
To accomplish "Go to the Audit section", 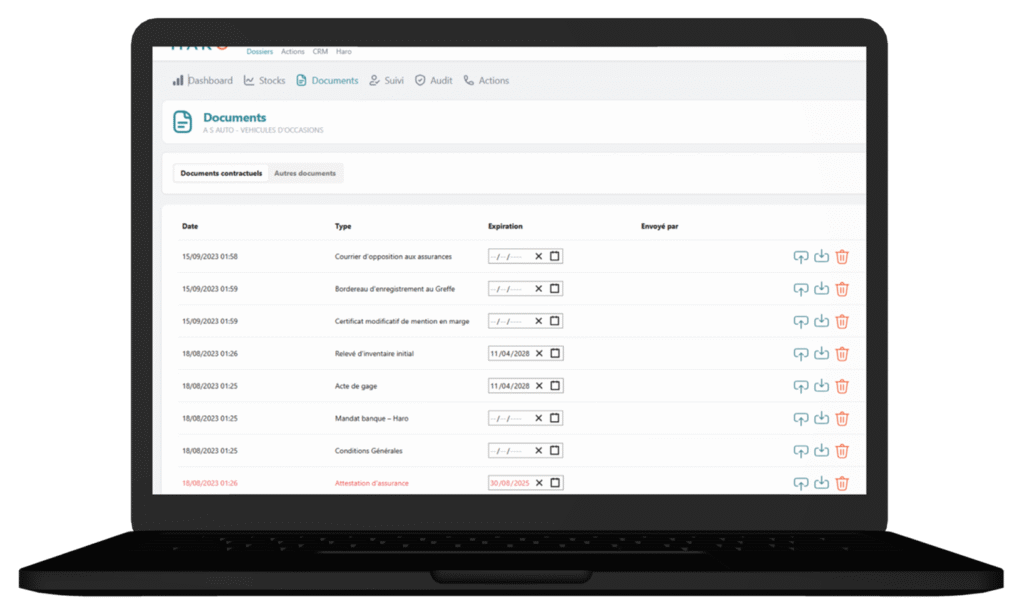I will (x=433, y=81).
